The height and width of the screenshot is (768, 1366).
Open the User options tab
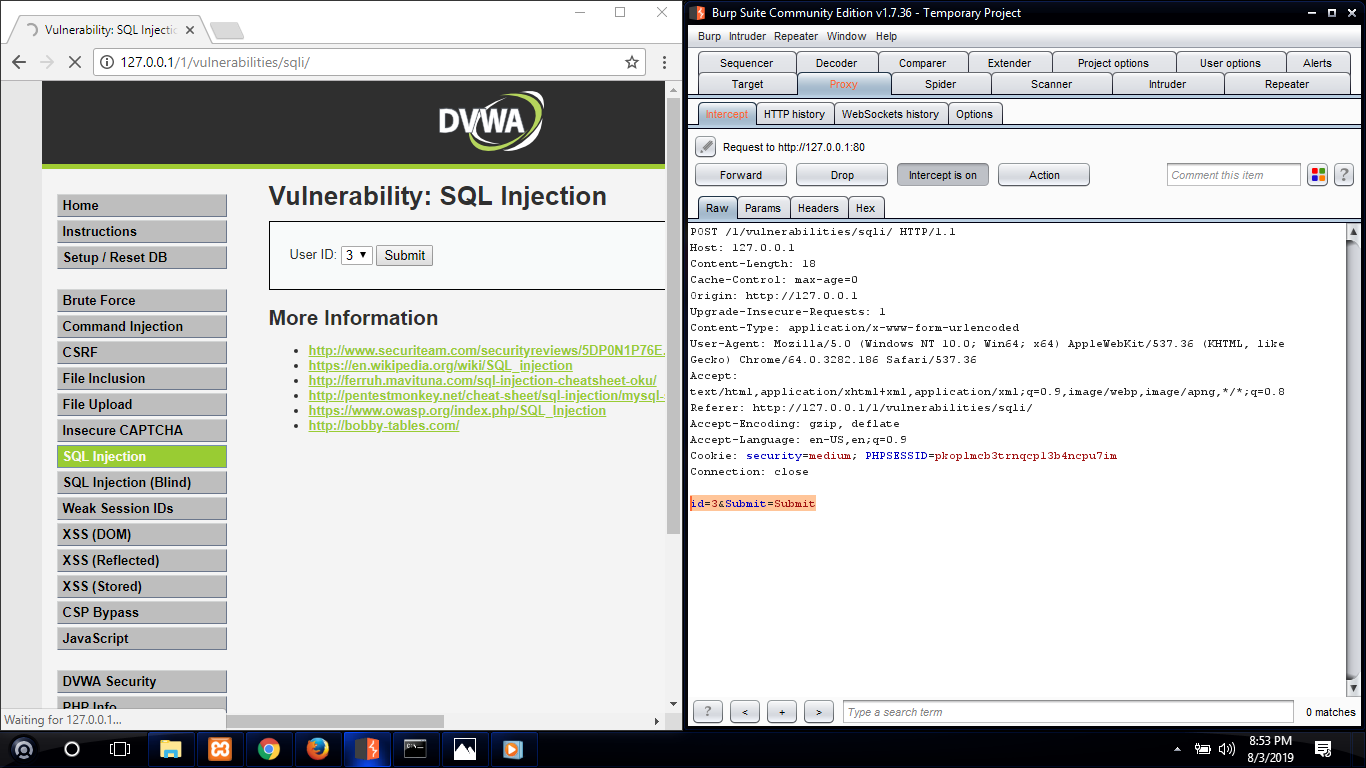[x=1230, y=63]
